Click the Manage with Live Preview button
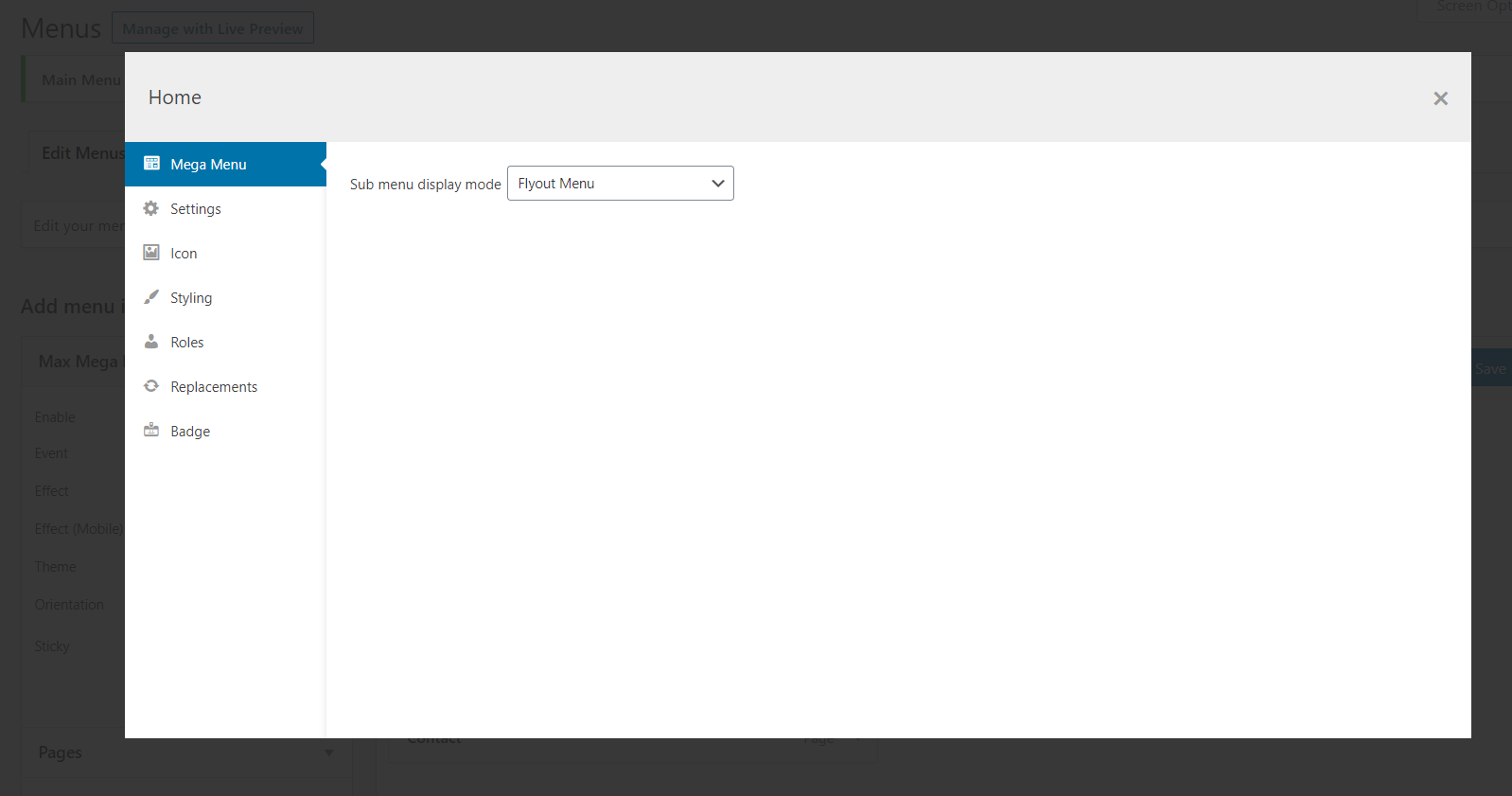 tap(213, 28)
